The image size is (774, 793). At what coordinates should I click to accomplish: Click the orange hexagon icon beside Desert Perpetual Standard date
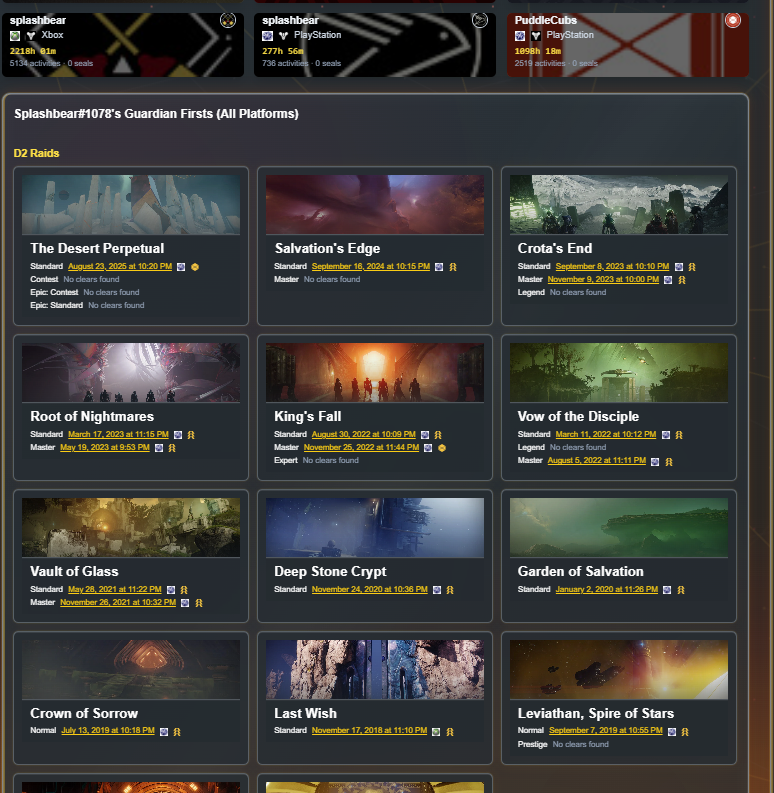tap(195, 267)
